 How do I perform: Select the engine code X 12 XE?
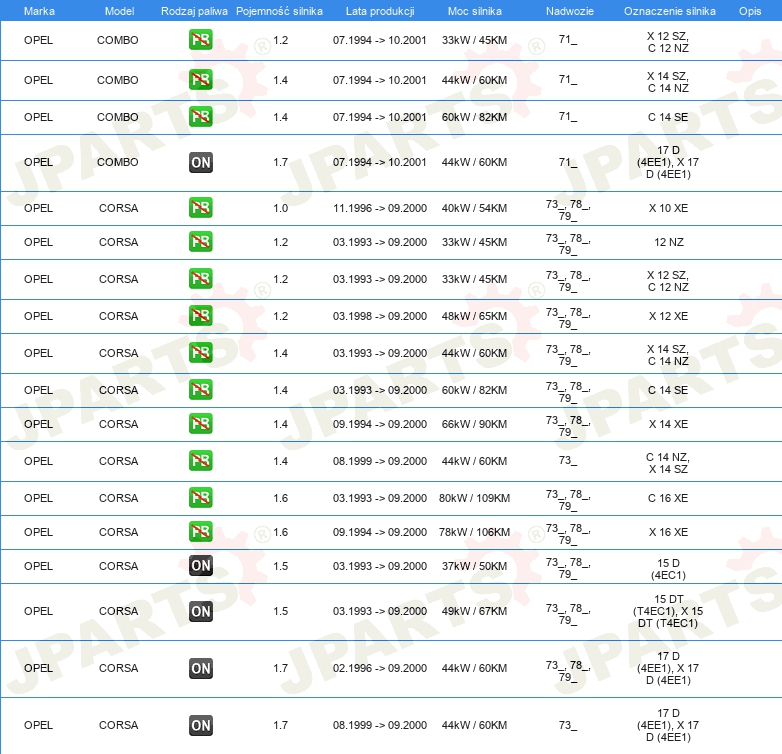pyautogui.click(x=668, y=316)
